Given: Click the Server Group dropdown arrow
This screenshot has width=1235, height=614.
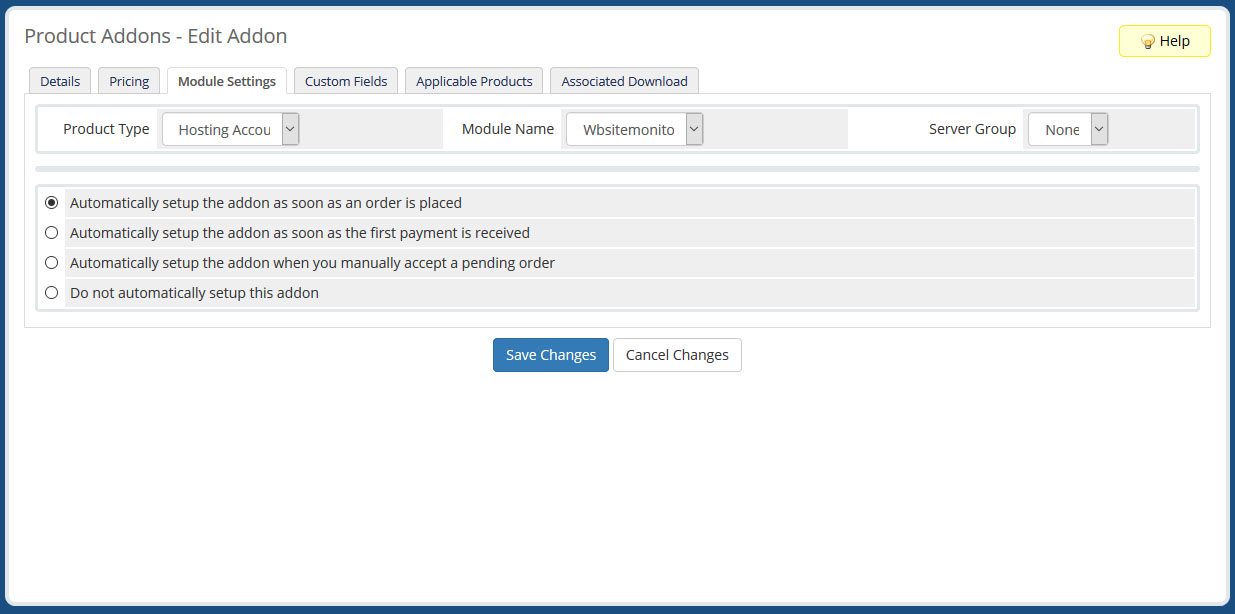Looking at the screenshot, I should 1097,128.
